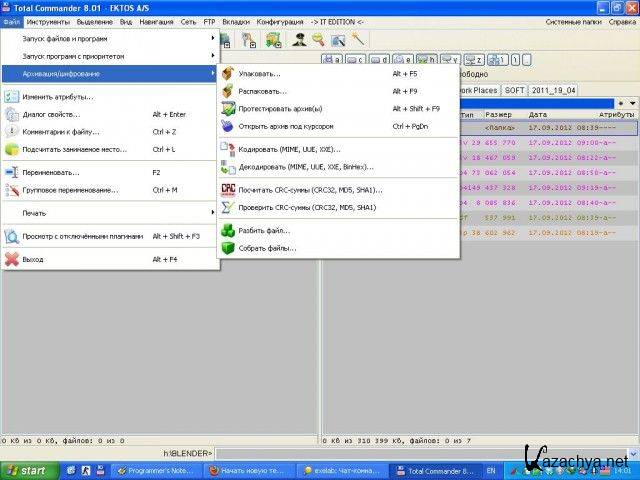
Task: Click the red X Выход icon
Action: [x=11, y=259]
